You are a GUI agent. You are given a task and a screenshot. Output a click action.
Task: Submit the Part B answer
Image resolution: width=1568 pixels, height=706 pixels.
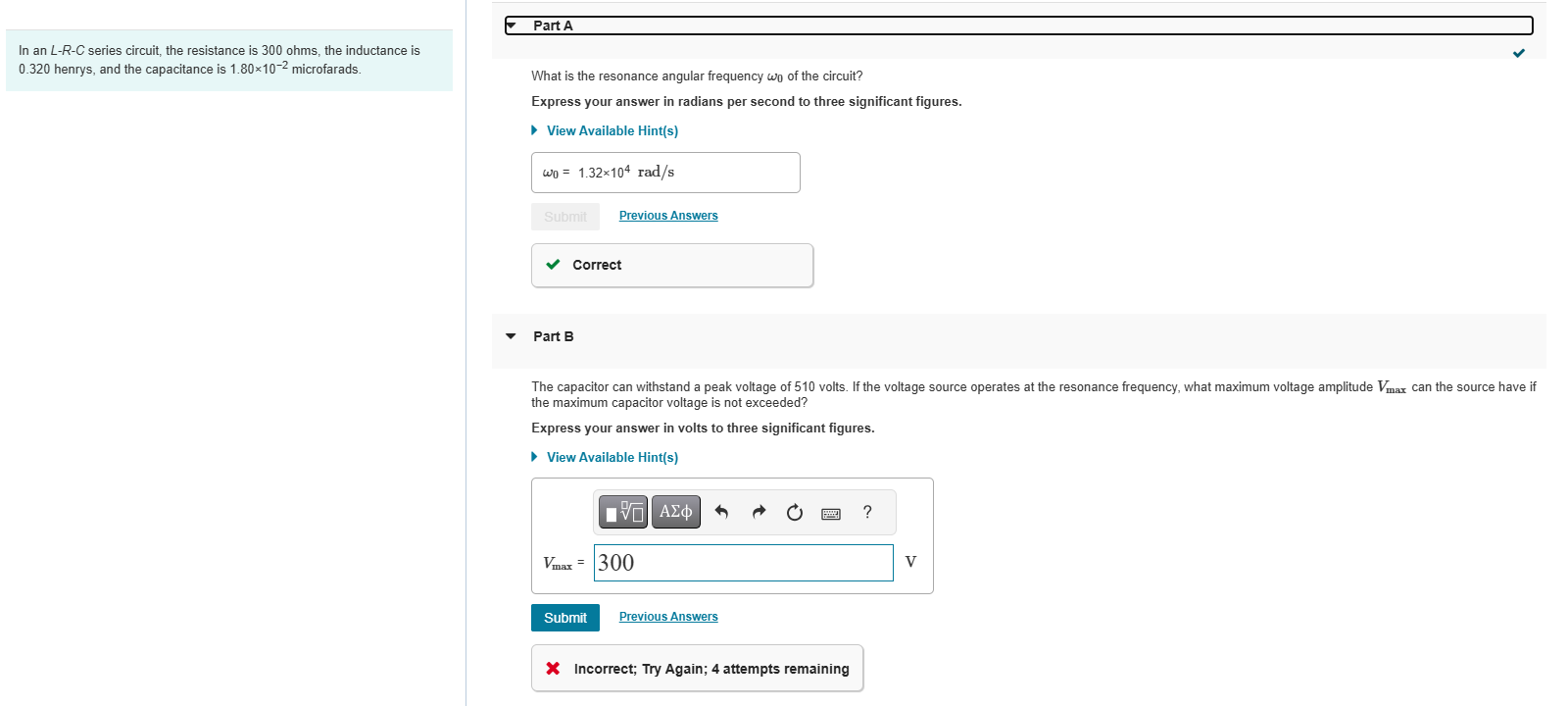pyautogui.click(x=565, y=618)
